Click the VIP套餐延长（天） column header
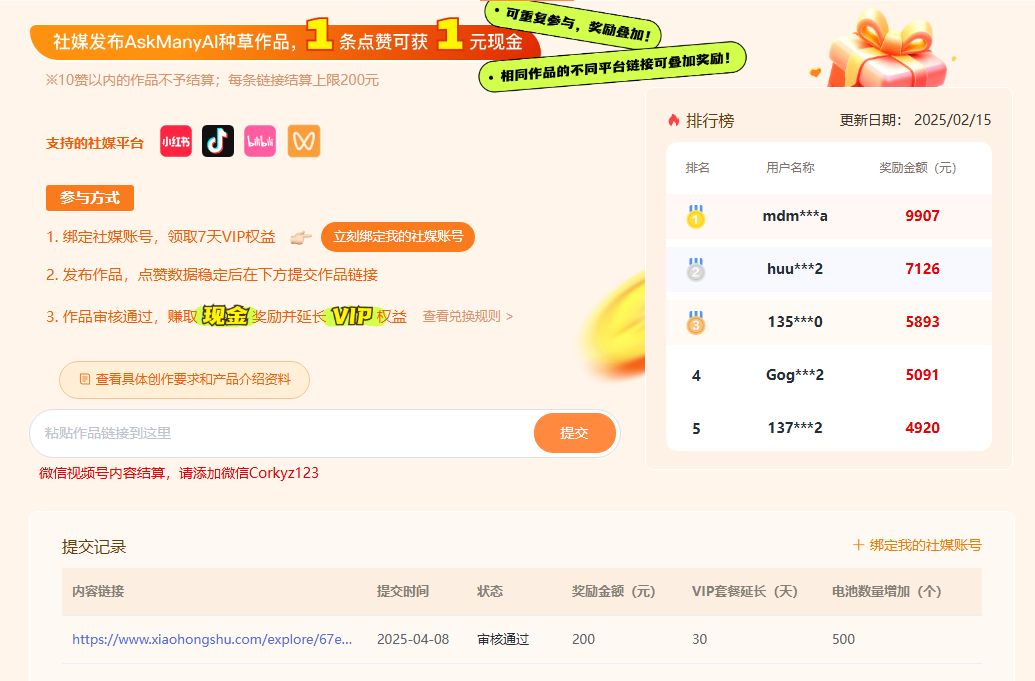The image size is (1035, 681). click(745, 591)
